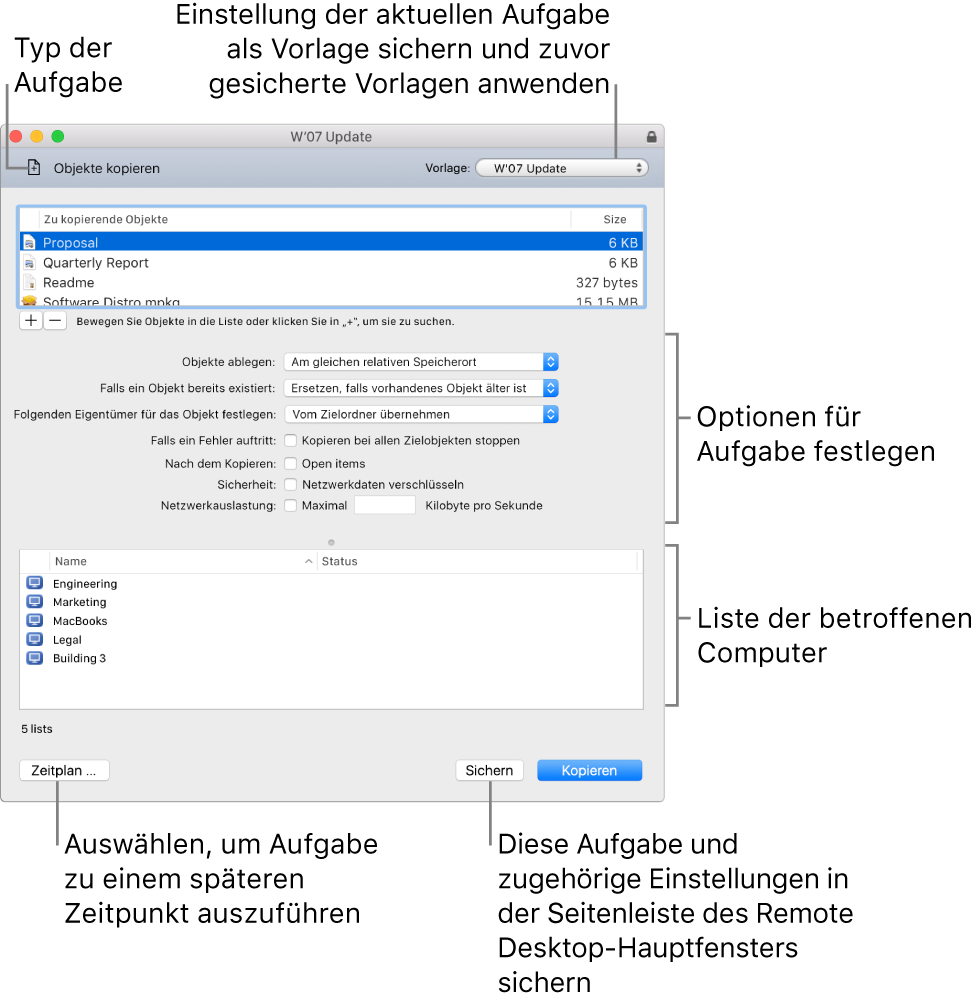Select the Engineering computer list icon
The image size is (976, 1005).
[35, 582]
